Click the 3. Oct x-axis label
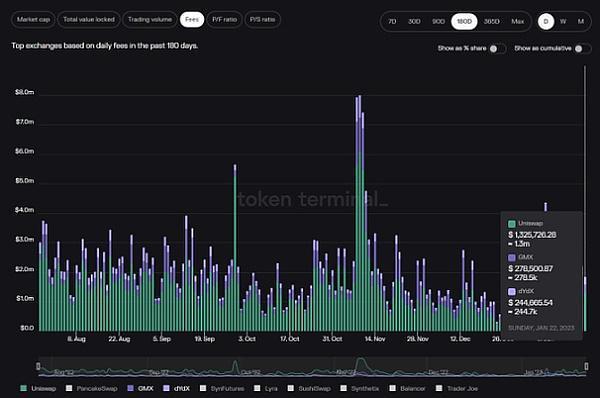Image resolution: width=600 pixels, height=398 pixels. (x=247, y=339)
